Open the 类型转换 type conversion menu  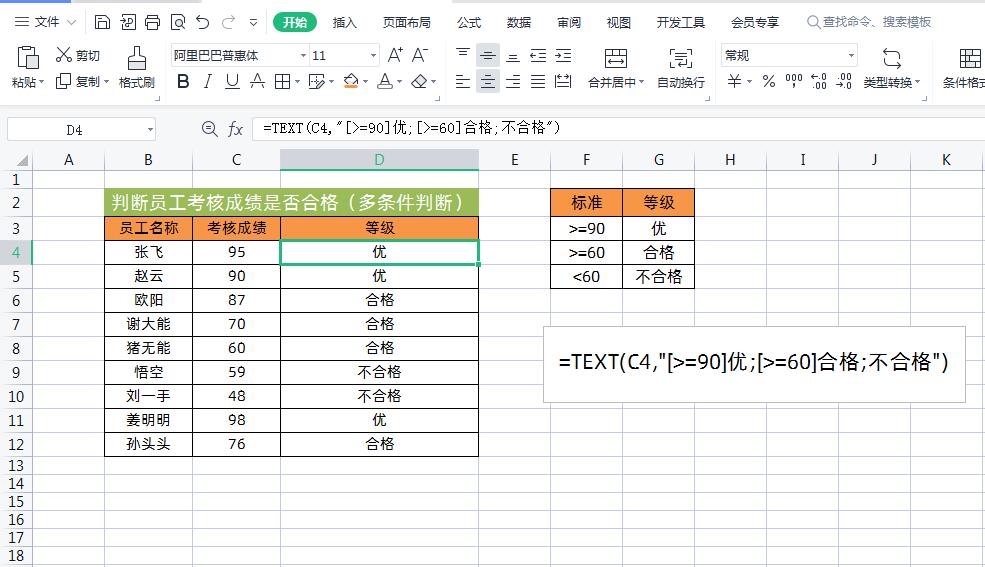(891, 68)
